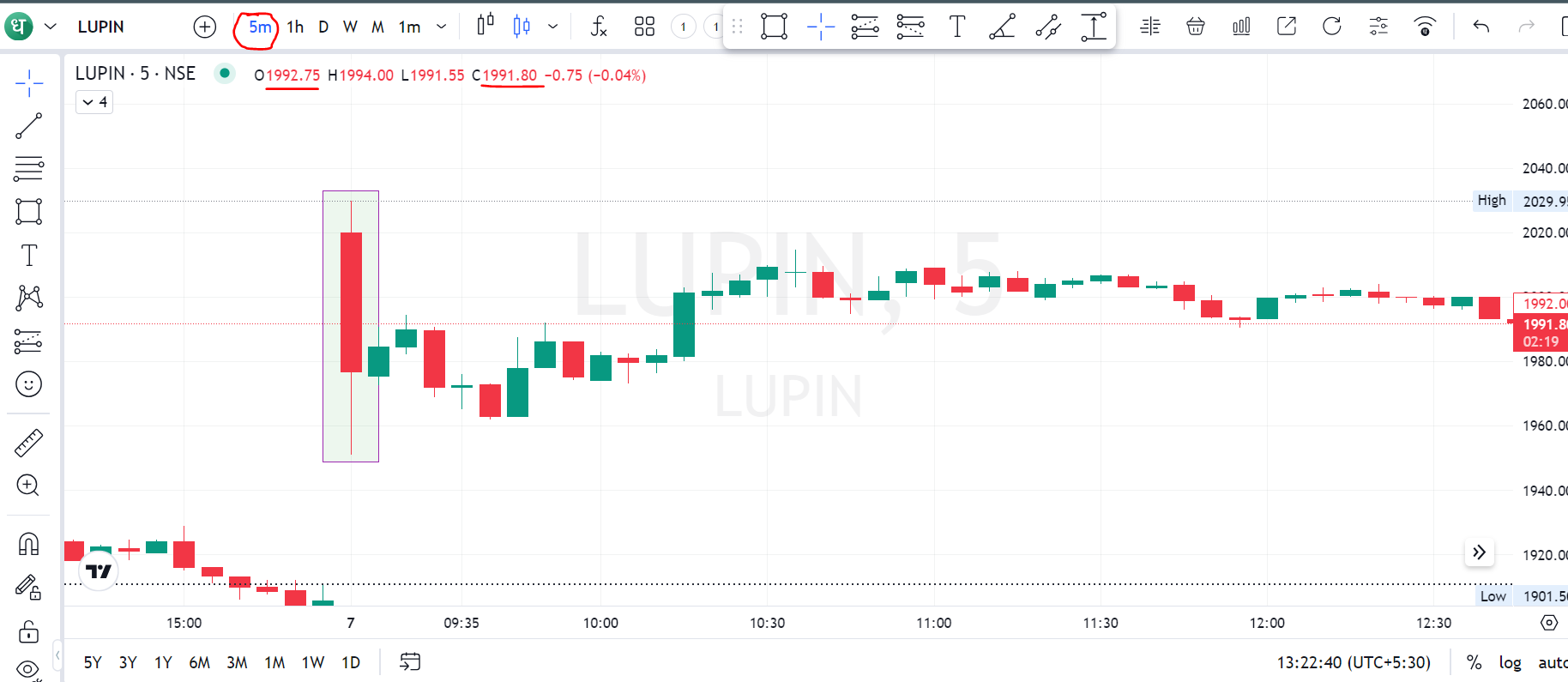Image resolution: width=1568 pixels, height=682 pixels.
Task: Open axis settings gear at bottom right
Action: coord(1549,623)
